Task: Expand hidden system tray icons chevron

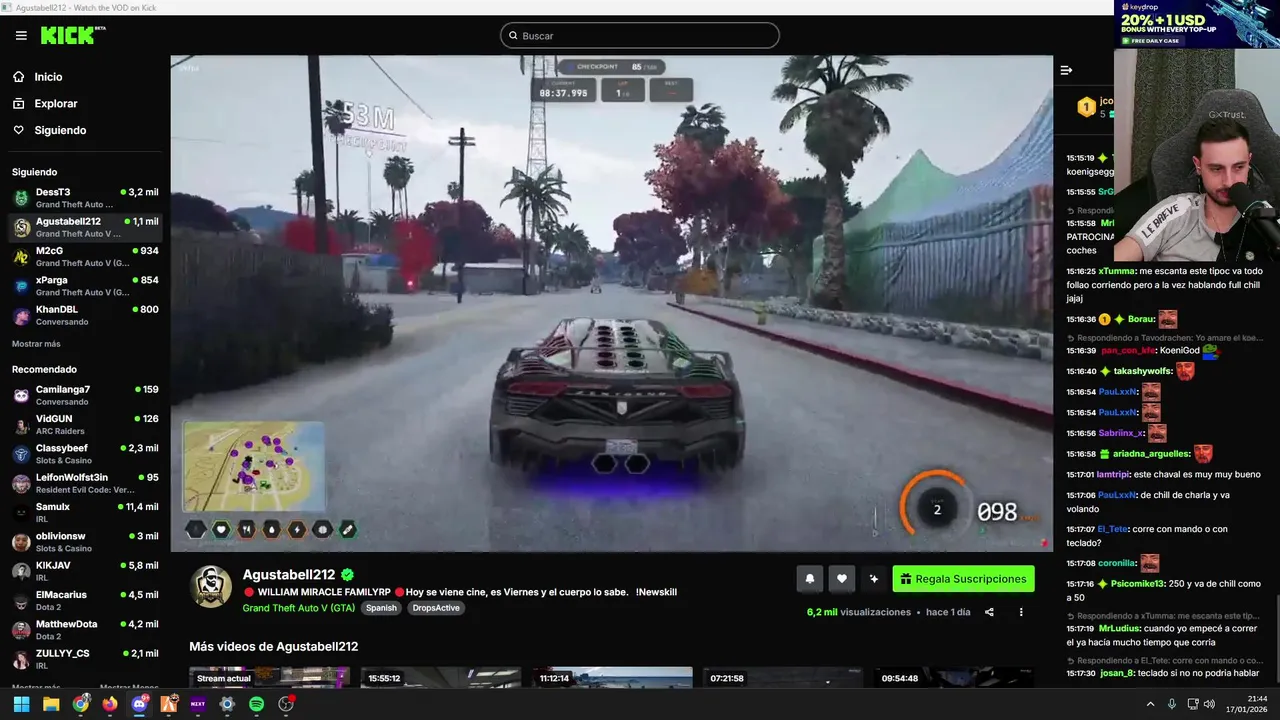Action: (1150, 704)
